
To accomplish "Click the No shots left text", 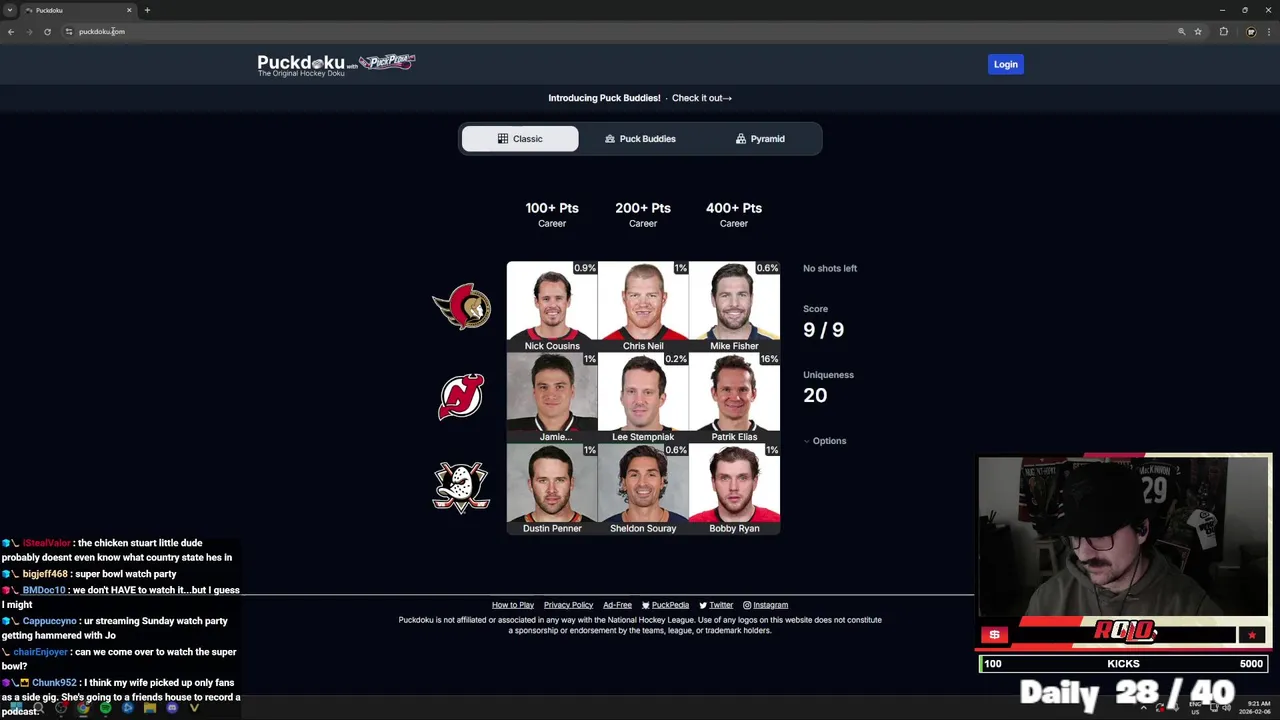I will click(x=830, y=268).
